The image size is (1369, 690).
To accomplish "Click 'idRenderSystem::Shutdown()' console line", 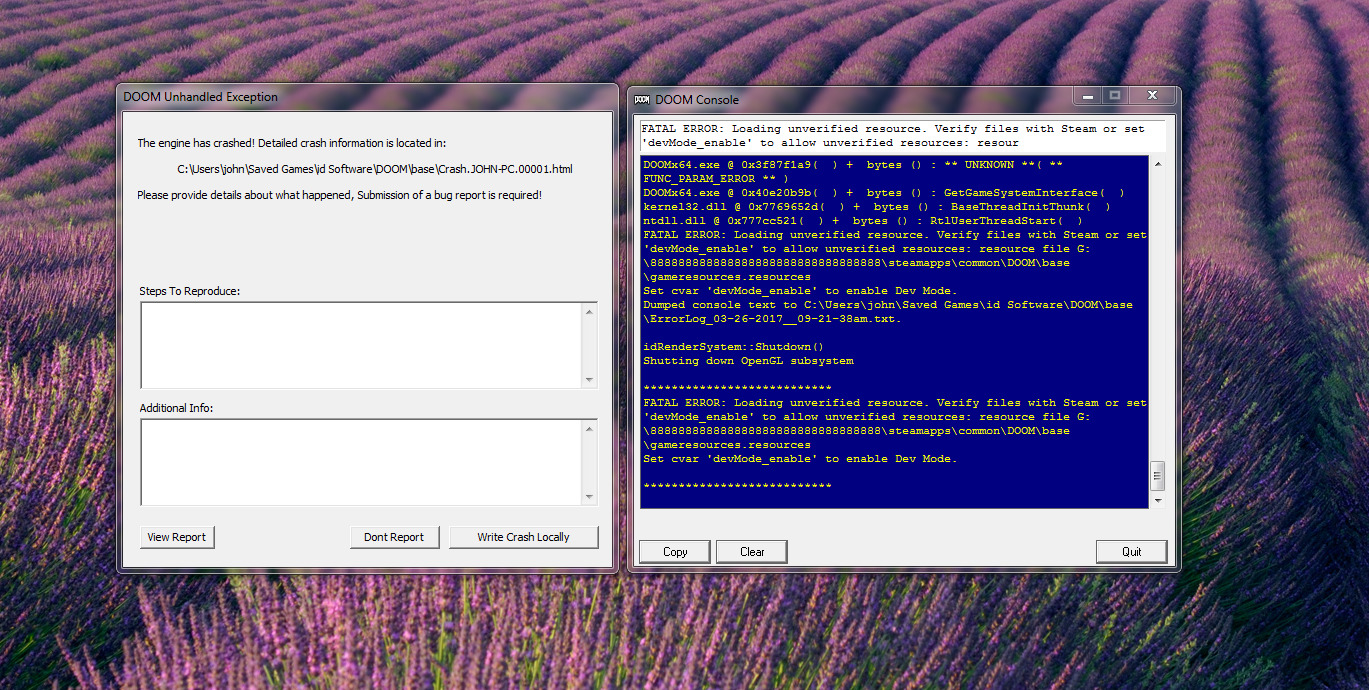I will pos(734,347).
